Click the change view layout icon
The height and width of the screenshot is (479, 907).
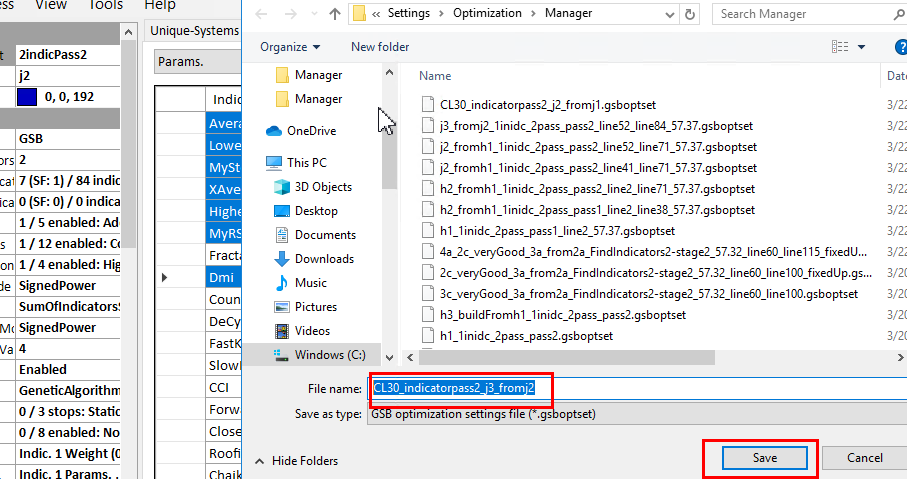pyautogui.click(x=840, y=47)
